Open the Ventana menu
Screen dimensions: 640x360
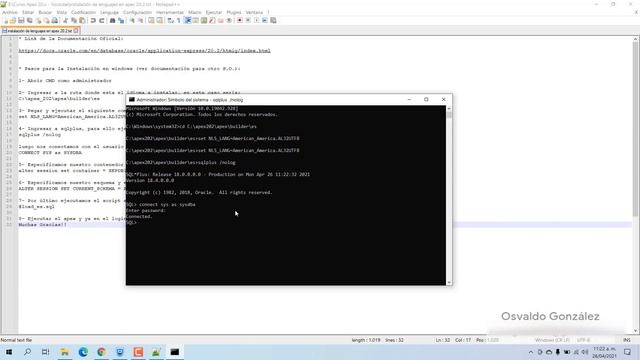[254, 12]
